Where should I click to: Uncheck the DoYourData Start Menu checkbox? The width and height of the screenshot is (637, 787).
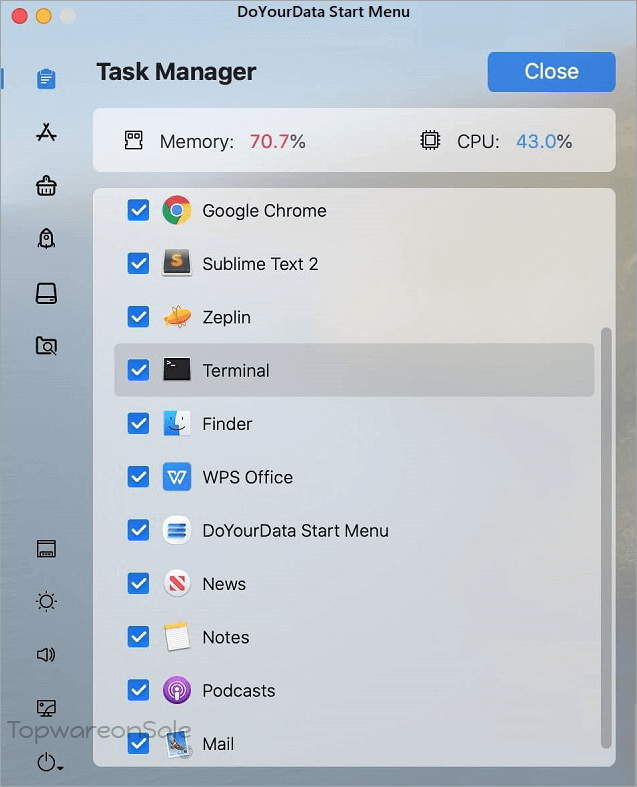138,530
